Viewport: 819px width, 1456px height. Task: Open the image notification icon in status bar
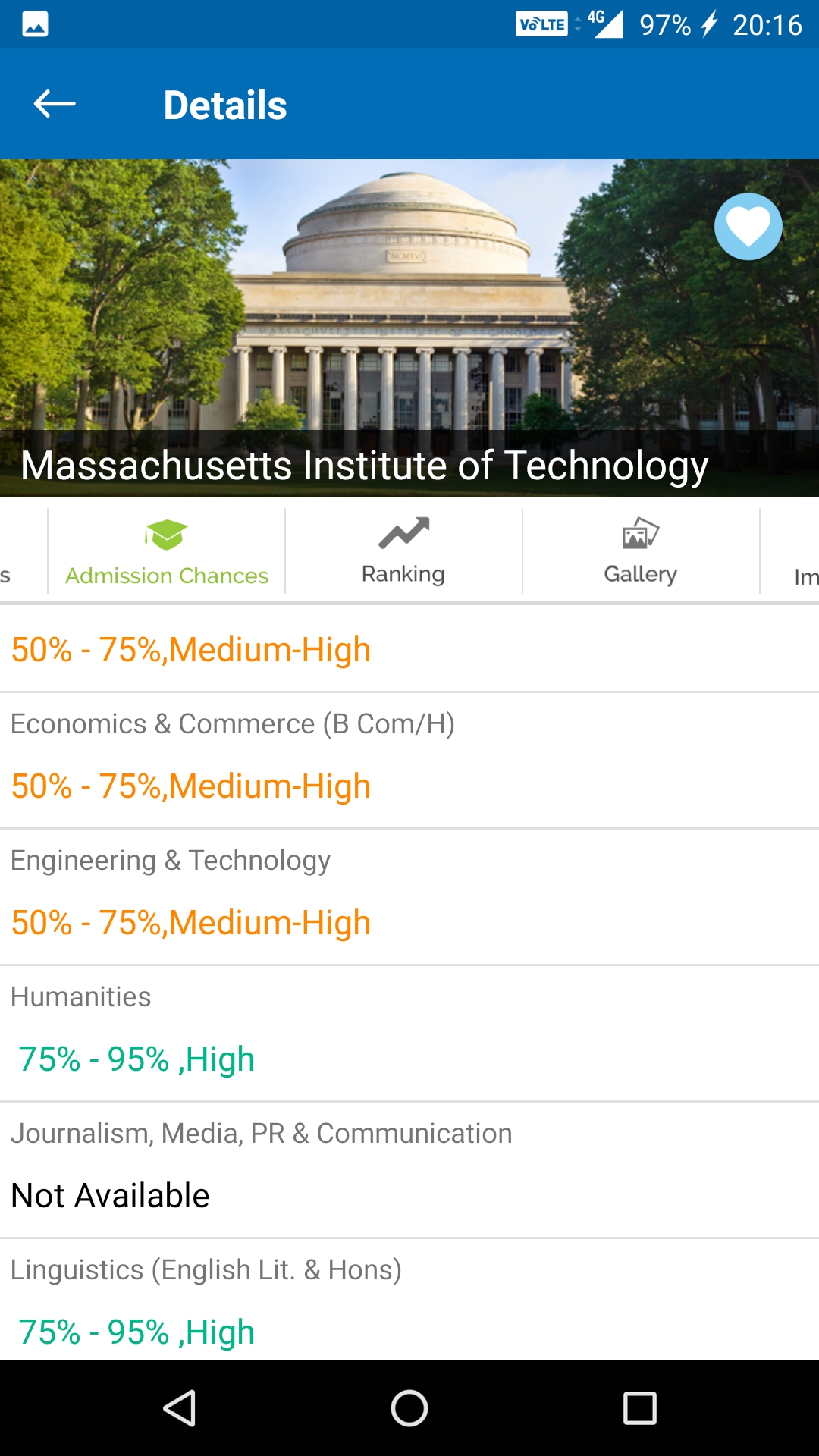35,24
